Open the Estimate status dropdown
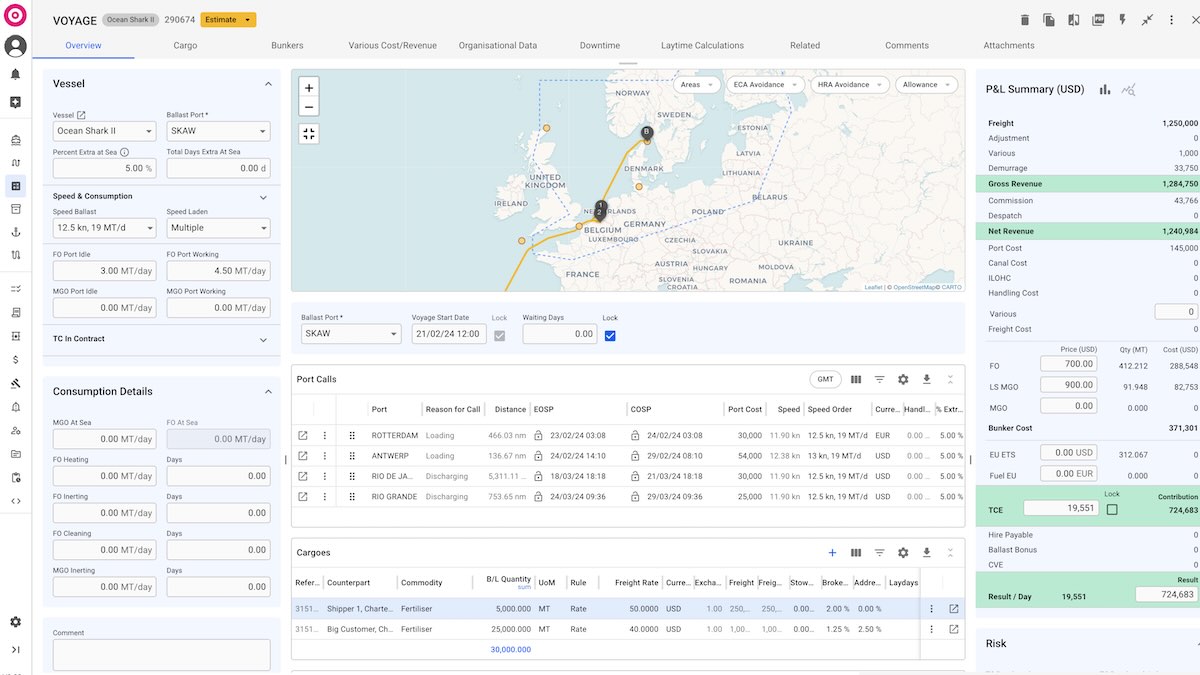 228,20
